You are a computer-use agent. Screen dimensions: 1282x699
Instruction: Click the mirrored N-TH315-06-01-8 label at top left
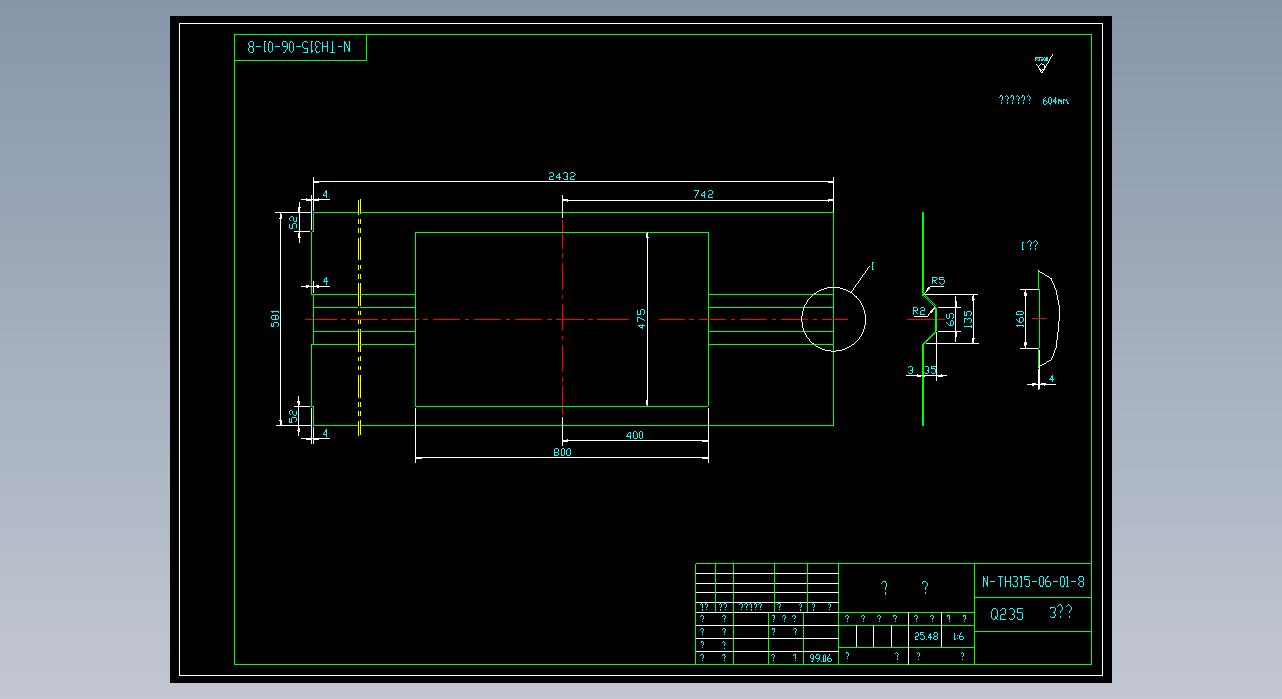click(x=300, y=47)
